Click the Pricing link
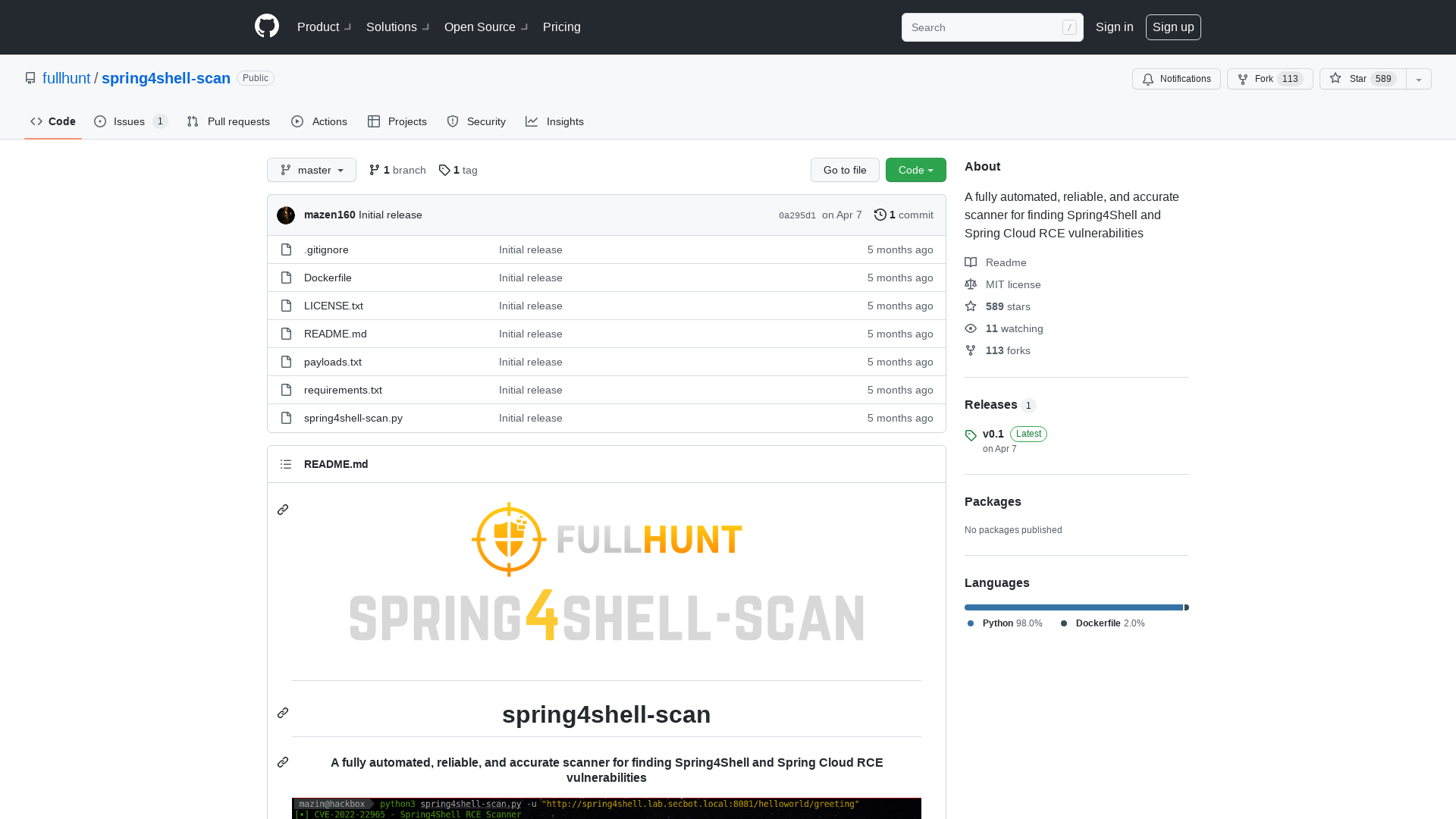Image resolution: width=1456 pixels, height=819 pixels. tap(562, 27)
